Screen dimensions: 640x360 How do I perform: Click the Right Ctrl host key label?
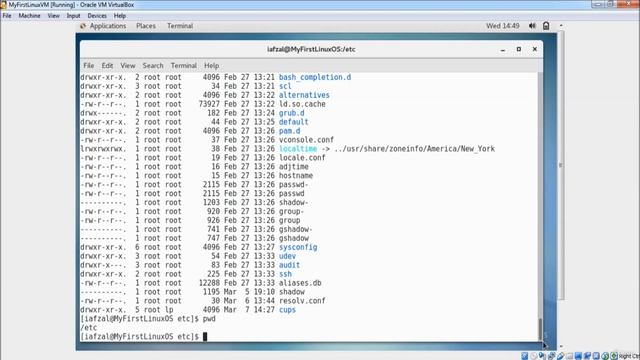629,356
